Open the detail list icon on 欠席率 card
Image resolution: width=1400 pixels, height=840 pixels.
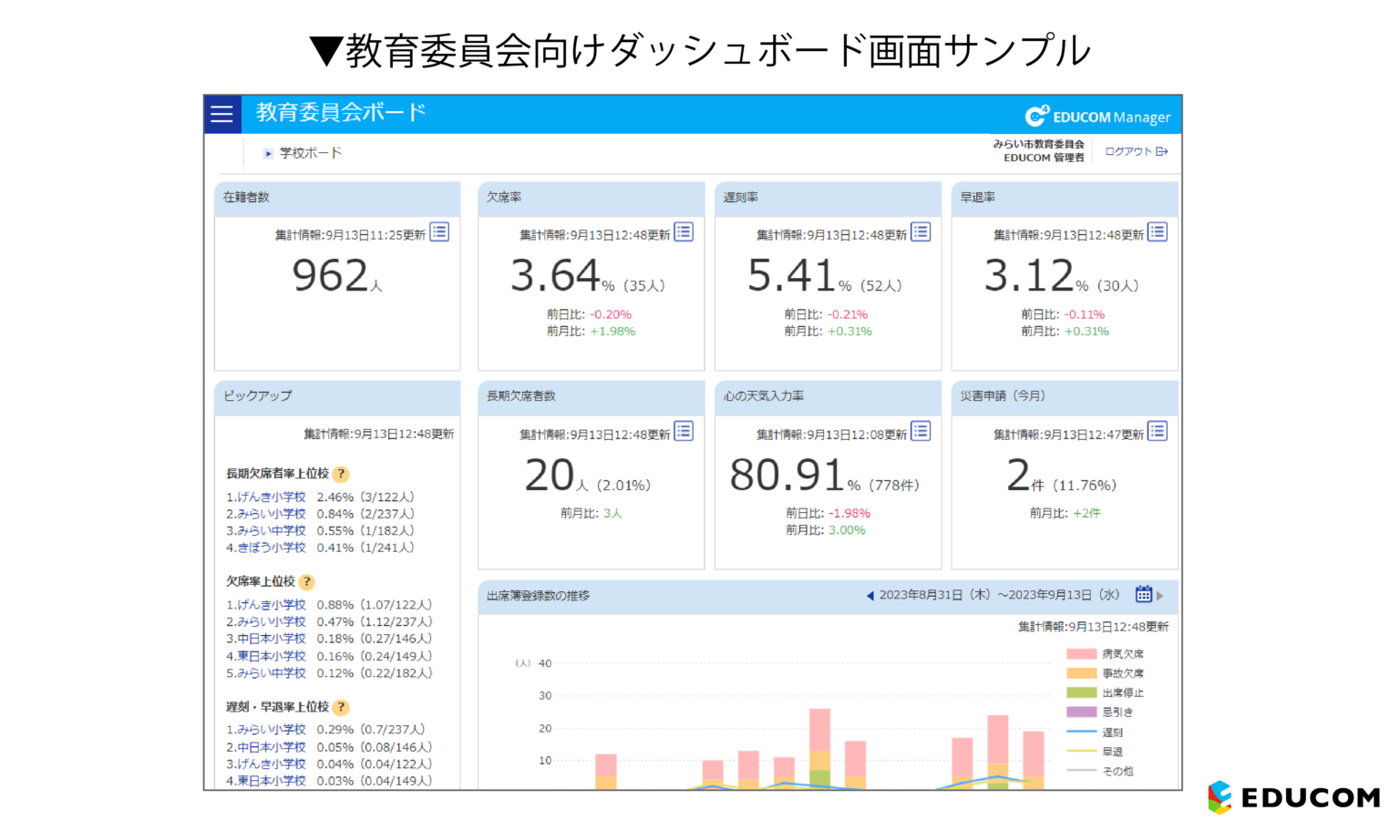[684, 233]
